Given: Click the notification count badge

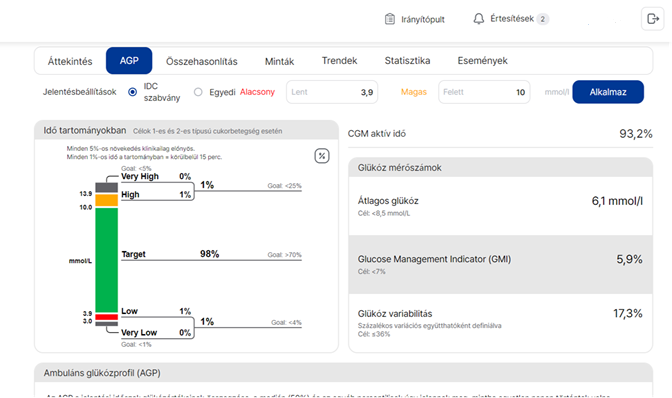Looking at the screenshot, I should 543,19.
